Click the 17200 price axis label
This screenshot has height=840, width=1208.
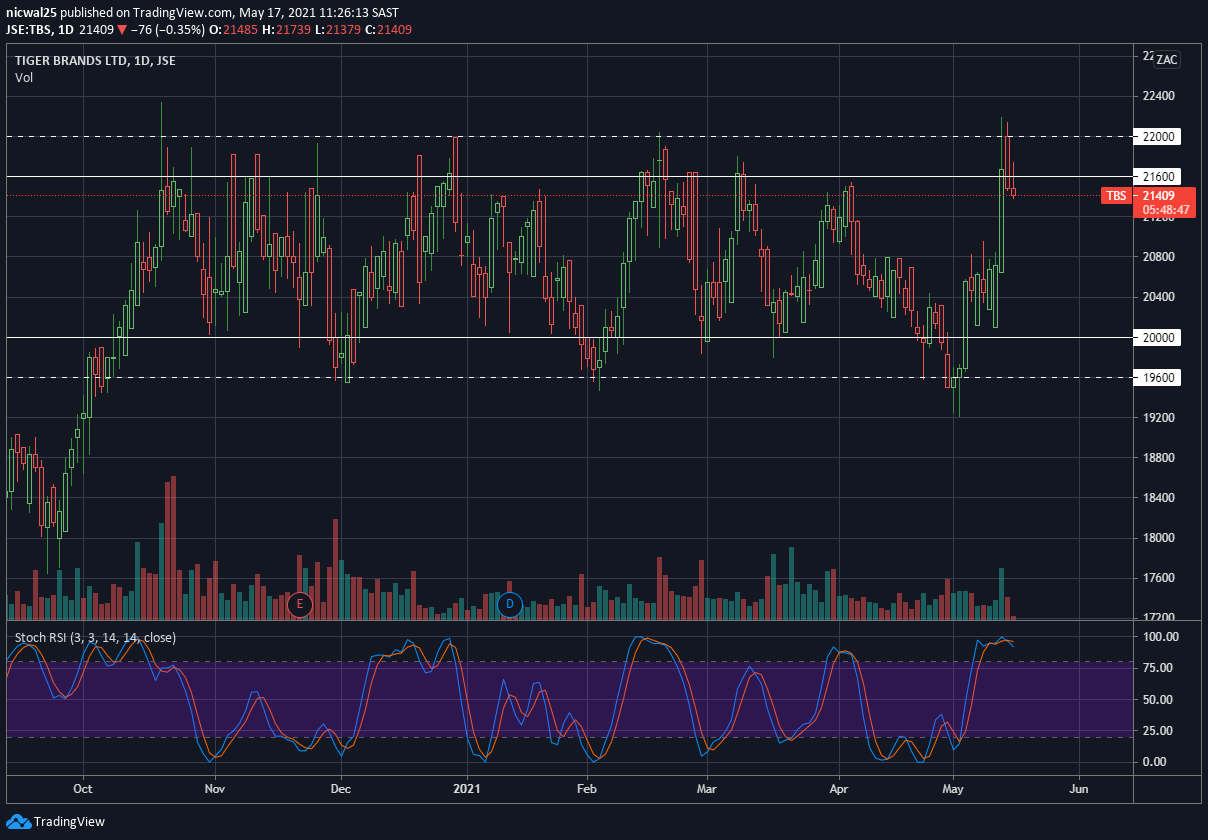point(1157,618)
